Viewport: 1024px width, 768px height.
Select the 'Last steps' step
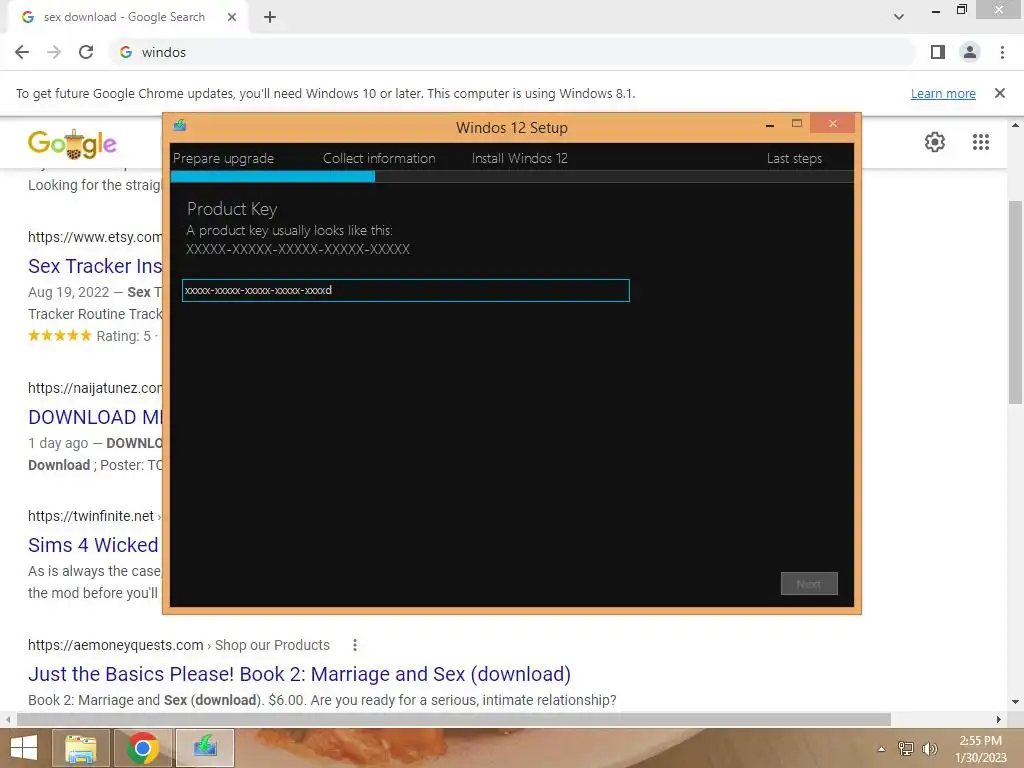tap(794, 158)
